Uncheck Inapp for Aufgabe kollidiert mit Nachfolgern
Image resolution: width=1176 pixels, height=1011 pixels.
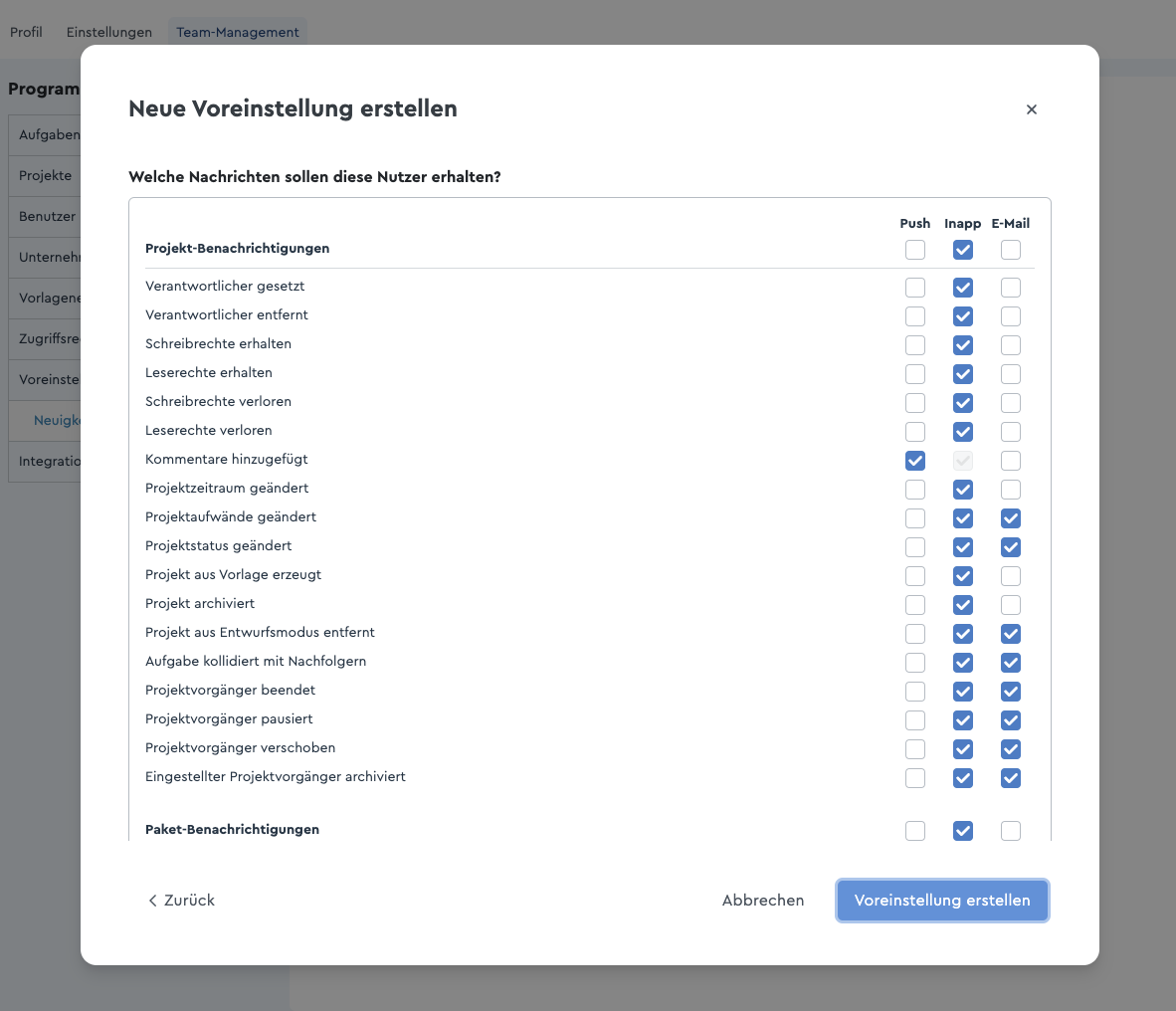tap(963, 663)
